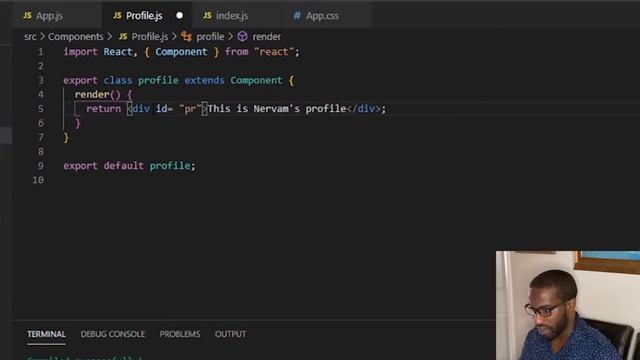Screen dimensions: 640x360
Task: Click export default on line 9
Action: point(103,166)
